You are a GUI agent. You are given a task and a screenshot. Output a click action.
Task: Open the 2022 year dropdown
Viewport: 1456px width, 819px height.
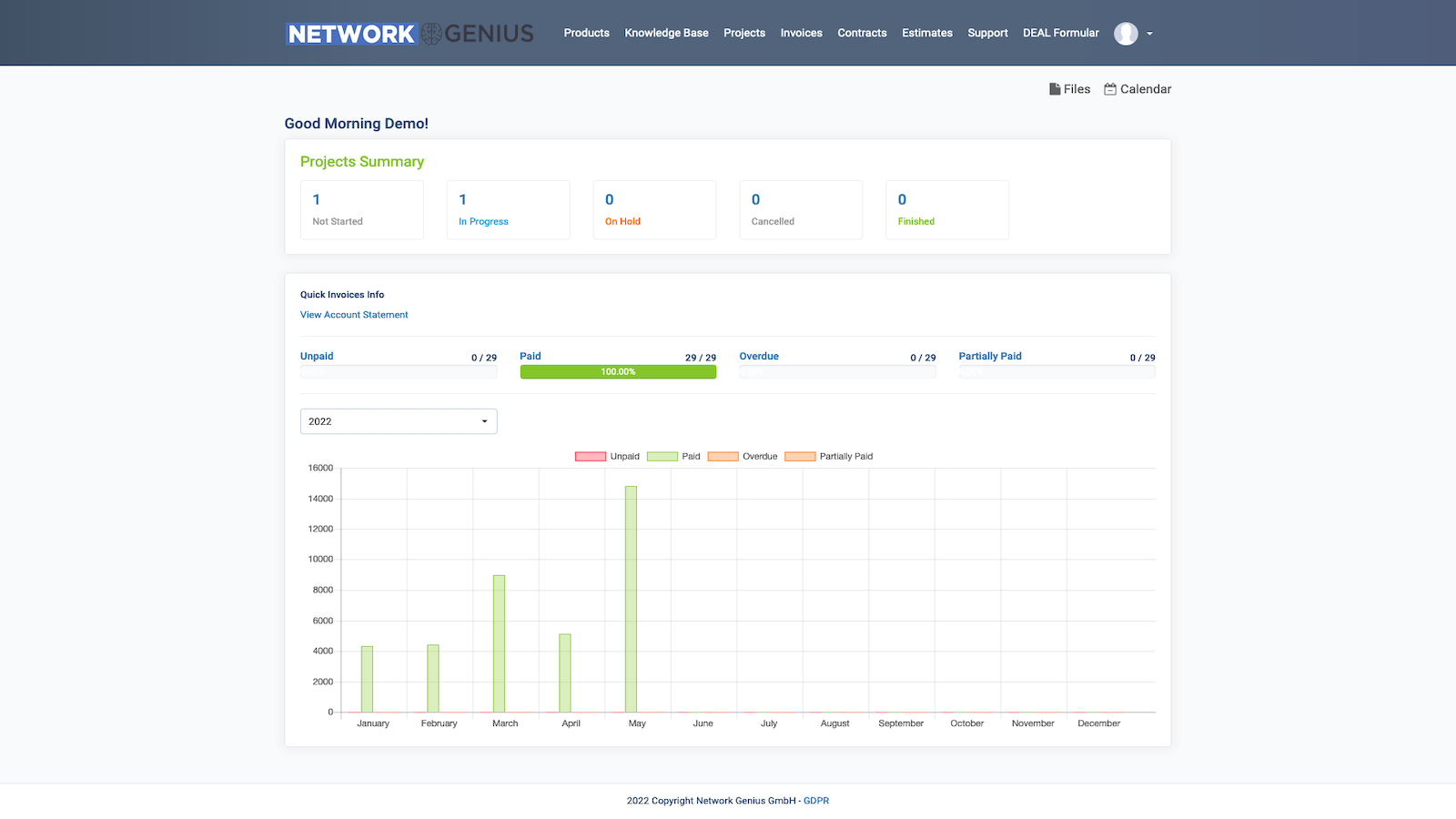pyautogui.click(x=399, y=421)
